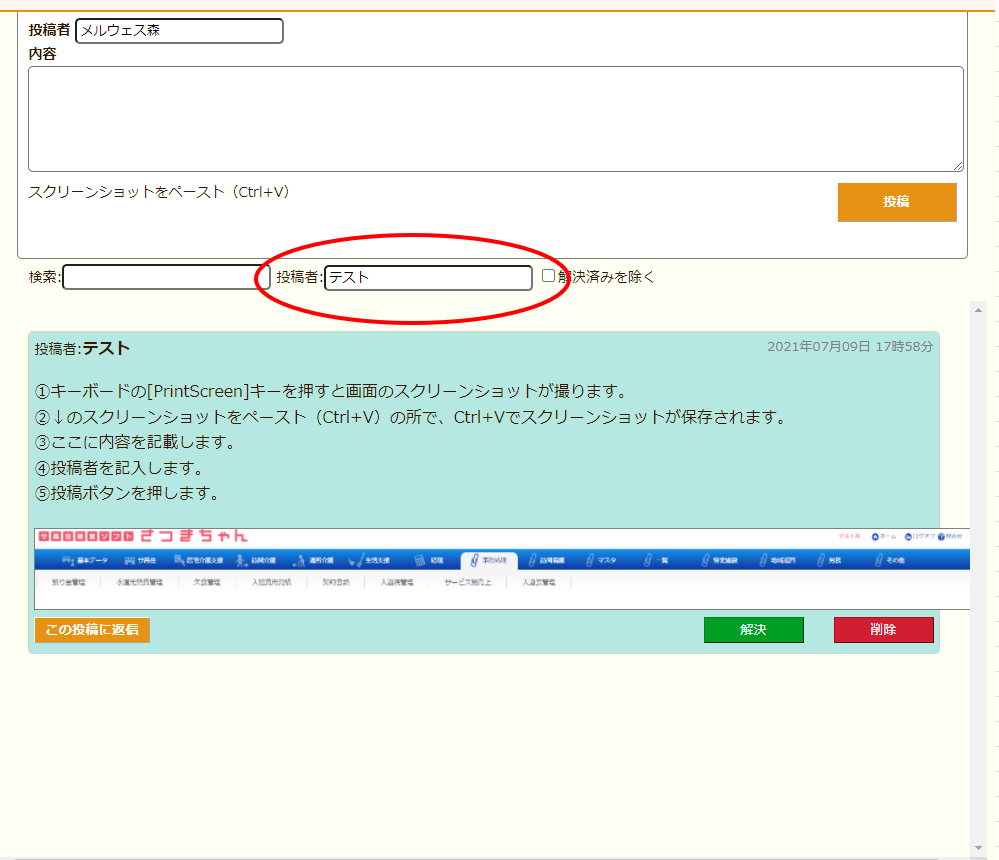Click the 基本データ icon in the screenshot image

pyautogui.click(x=70, y=561)
